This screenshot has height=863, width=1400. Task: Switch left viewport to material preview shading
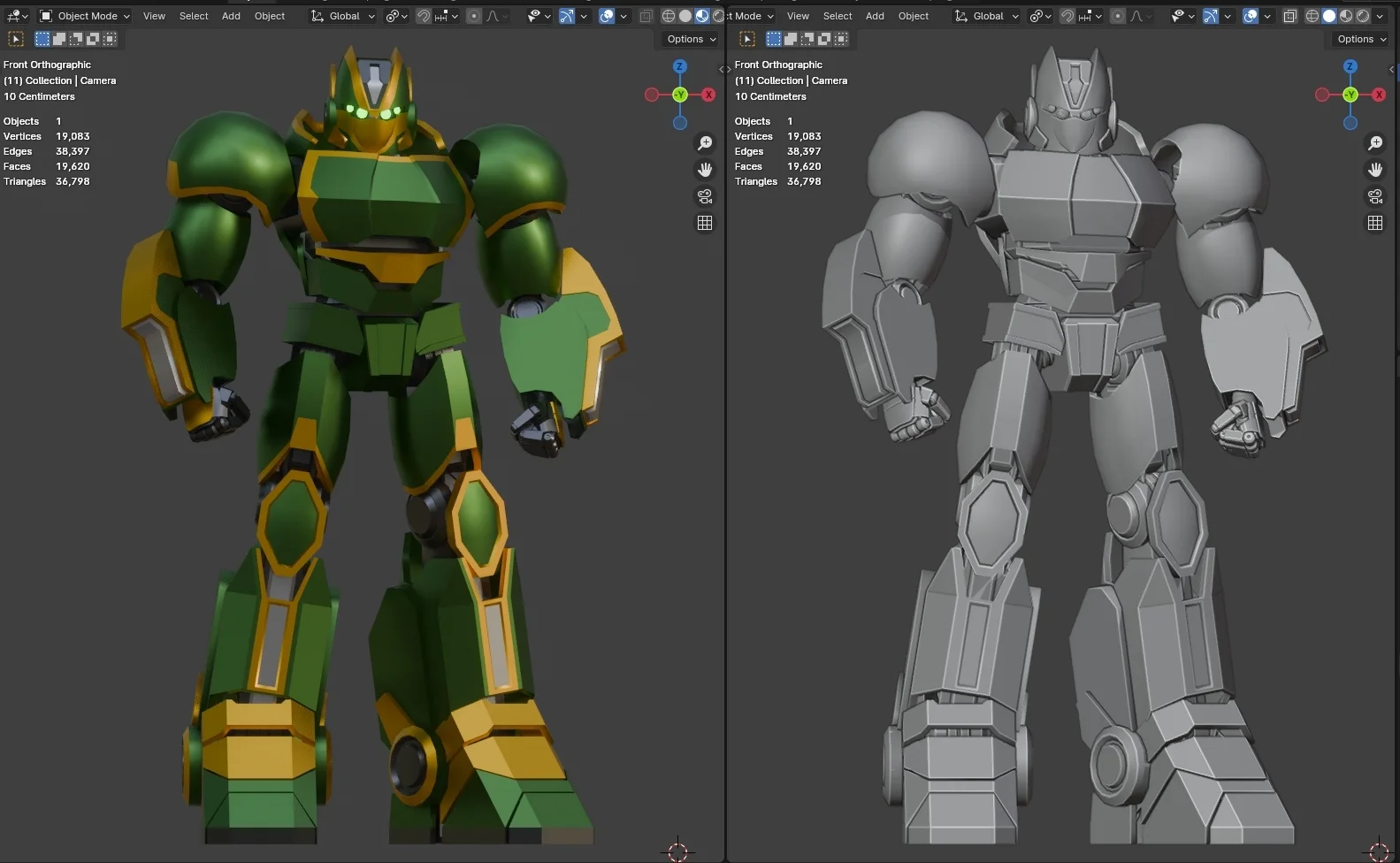click(x=702, y=16)
